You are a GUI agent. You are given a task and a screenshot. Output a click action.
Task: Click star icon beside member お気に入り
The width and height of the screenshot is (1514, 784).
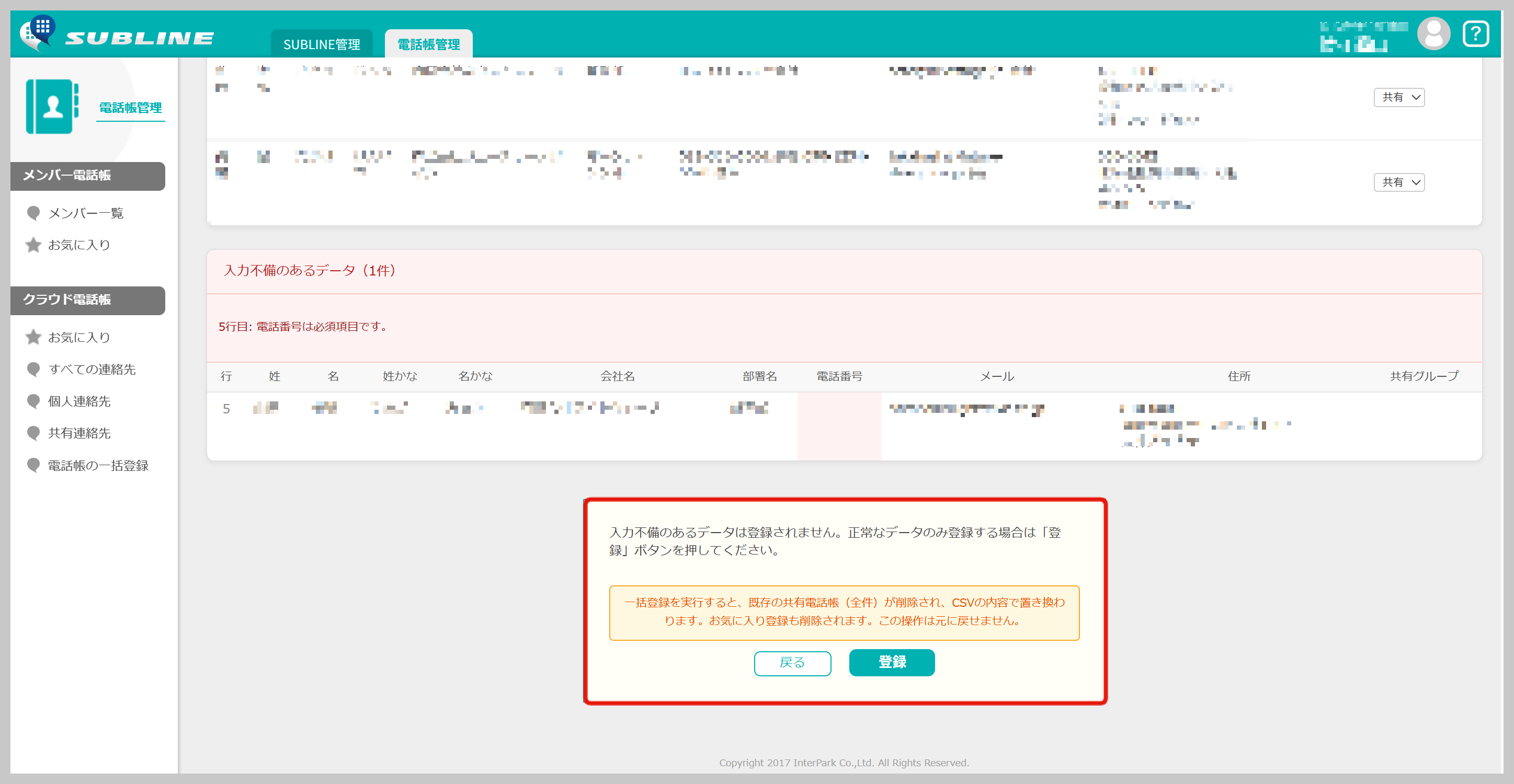pyautogui.click(x=33, y=245)
